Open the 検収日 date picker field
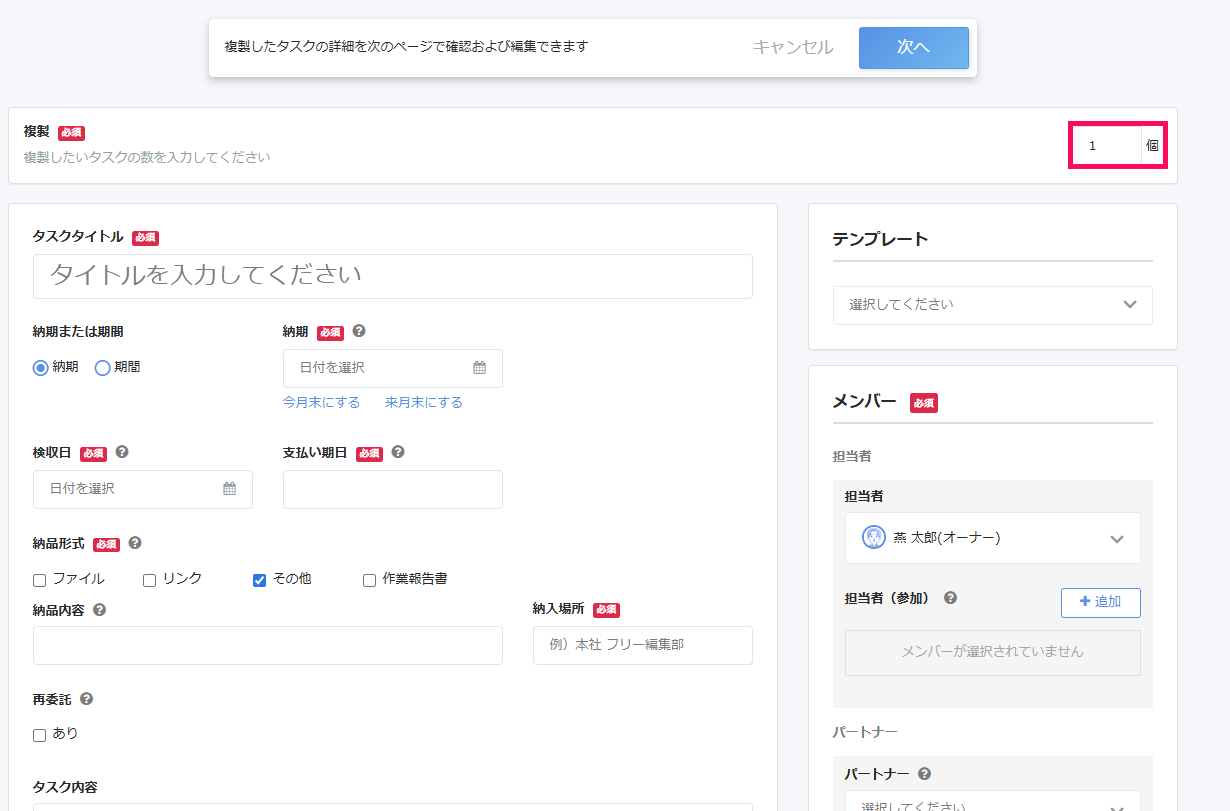This screenshot has width=1230, height=811. [143, 489]
